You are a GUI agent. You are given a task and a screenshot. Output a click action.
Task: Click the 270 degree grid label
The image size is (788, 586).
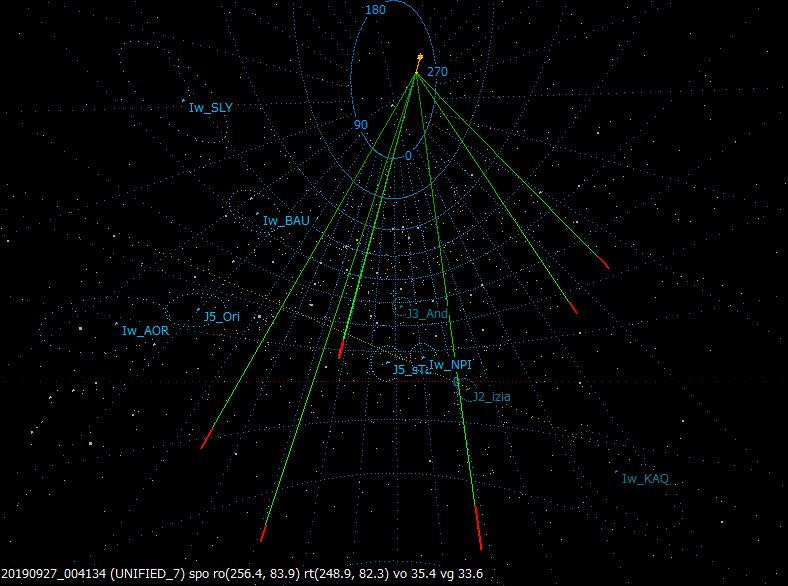tap(437, 72)
